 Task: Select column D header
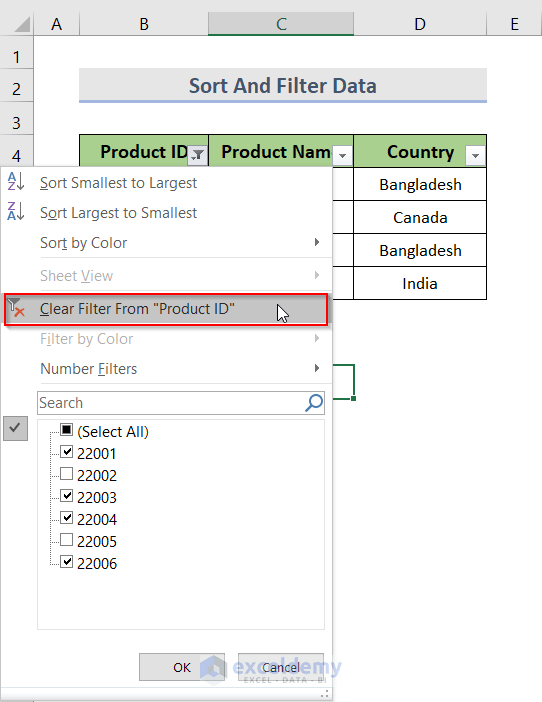[420, 24]
